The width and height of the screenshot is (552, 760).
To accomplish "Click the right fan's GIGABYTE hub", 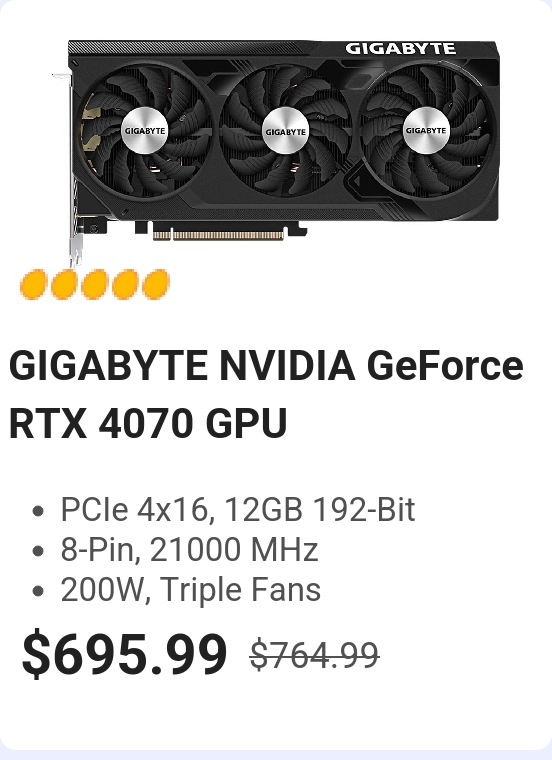I will [x=426, y=130].
